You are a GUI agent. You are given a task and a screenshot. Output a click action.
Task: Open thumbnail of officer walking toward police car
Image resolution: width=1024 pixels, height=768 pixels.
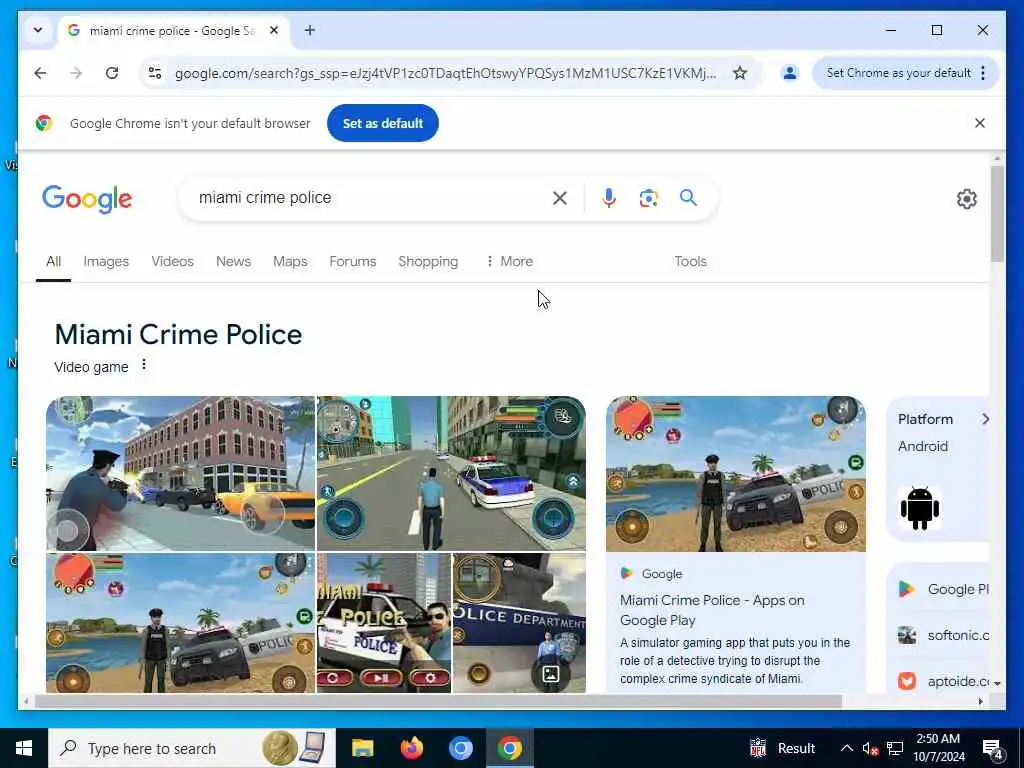(x=451, y=473)
